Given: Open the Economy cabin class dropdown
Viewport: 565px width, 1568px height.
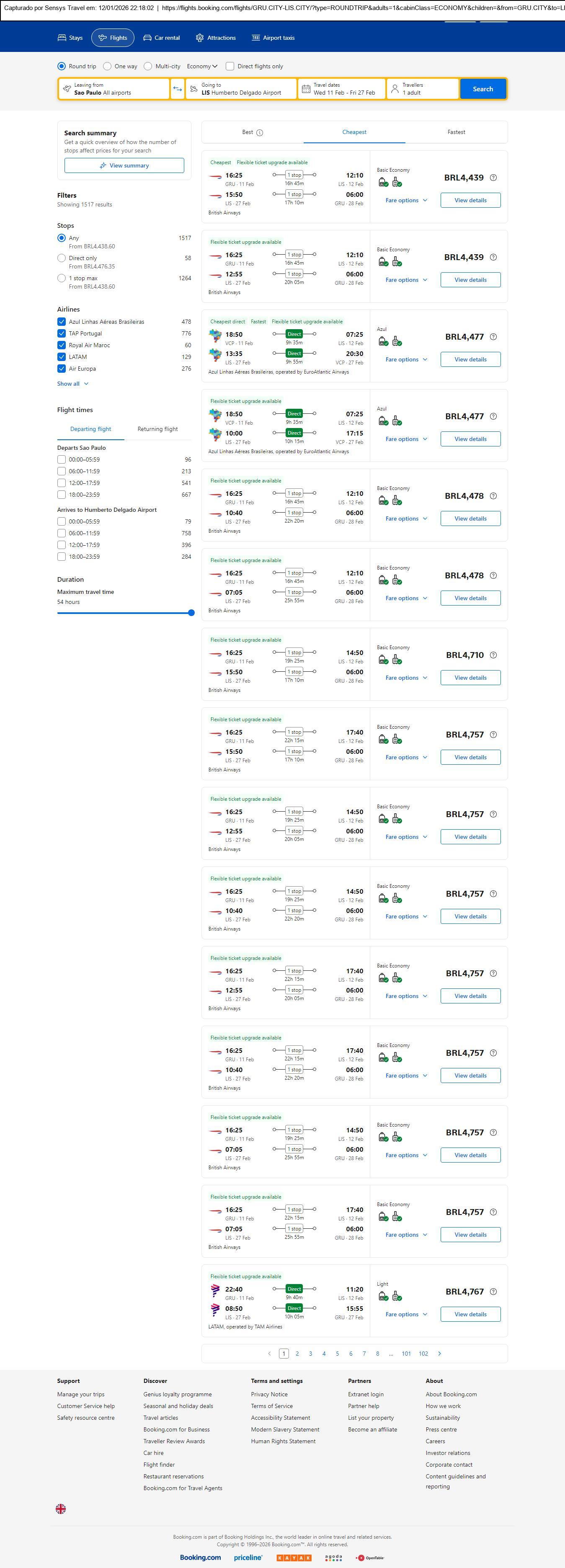Looking at the screenshot, I should tap(202, 66).
